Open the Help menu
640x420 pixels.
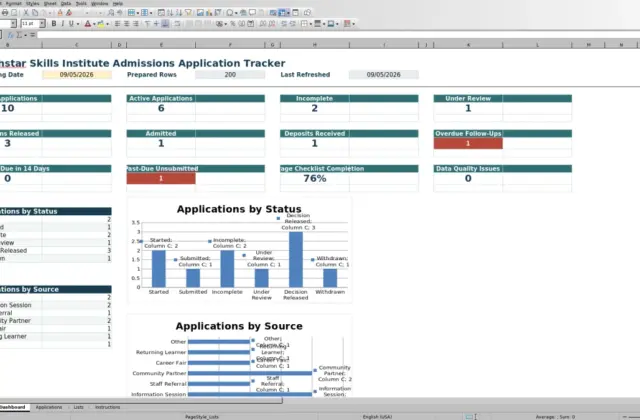point(118,3)
